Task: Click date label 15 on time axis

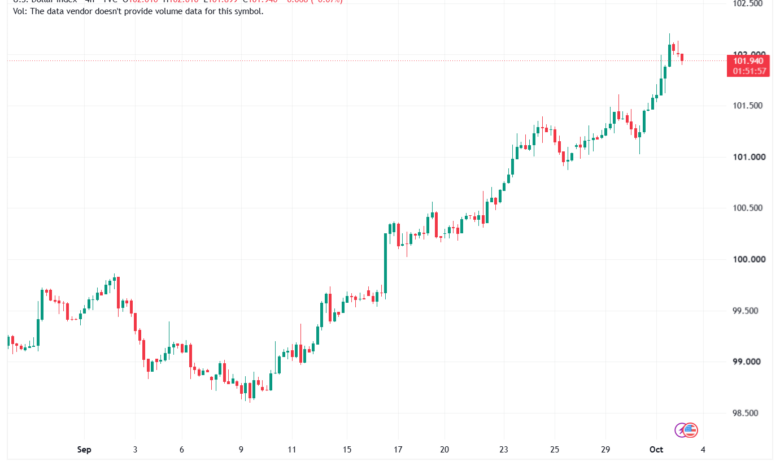Action: (347, 450)
